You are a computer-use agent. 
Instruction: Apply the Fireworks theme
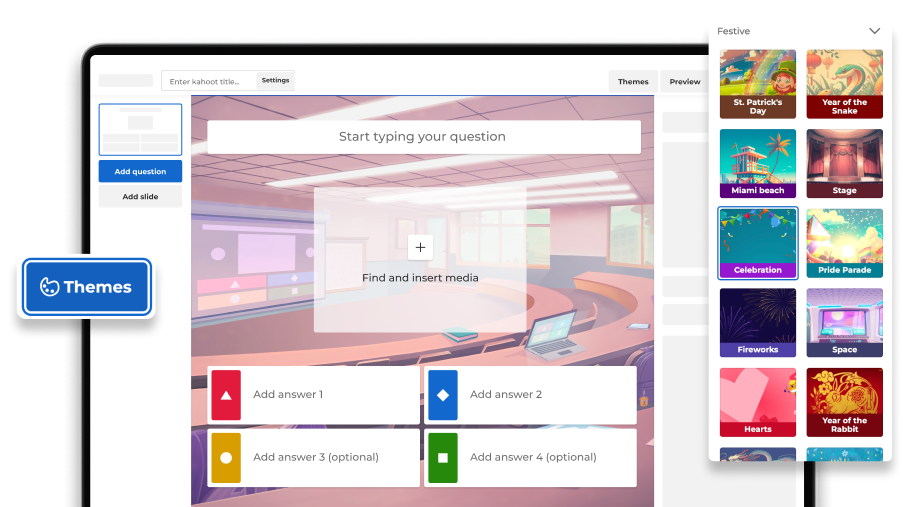pos(758,322)
